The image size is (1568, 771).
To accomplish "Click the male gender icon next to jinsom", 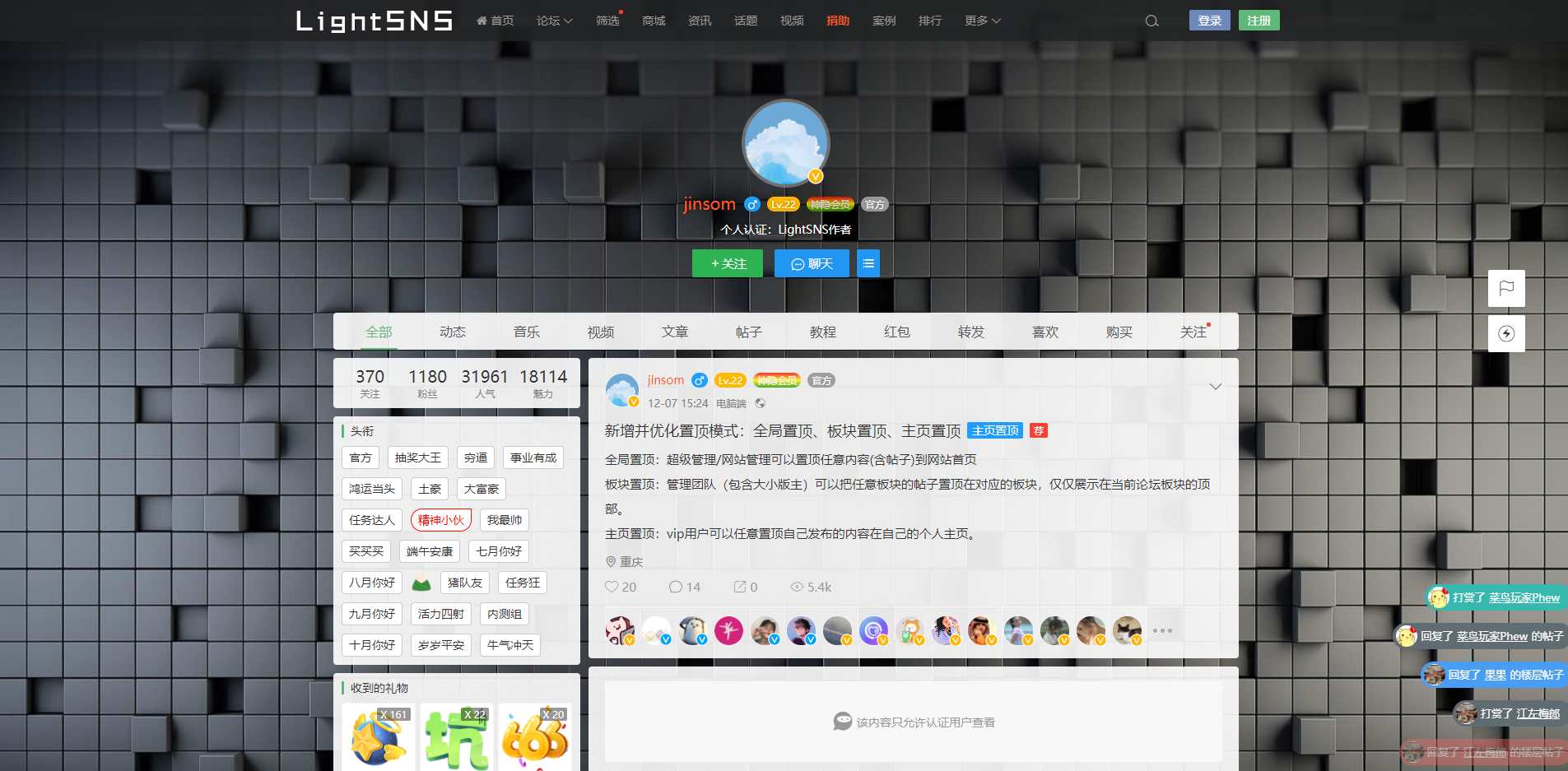I will pyautogui.click(x=752, y=204).
